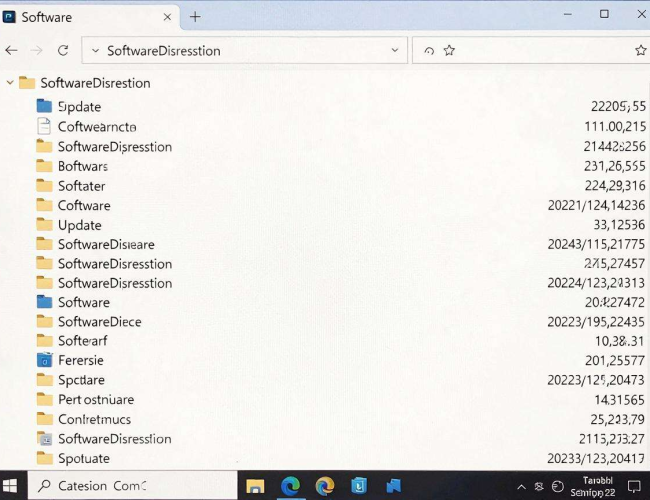This screenshot has height=500, width=650.
Task: Select the Softater folder icon
Action: point(44,185)
